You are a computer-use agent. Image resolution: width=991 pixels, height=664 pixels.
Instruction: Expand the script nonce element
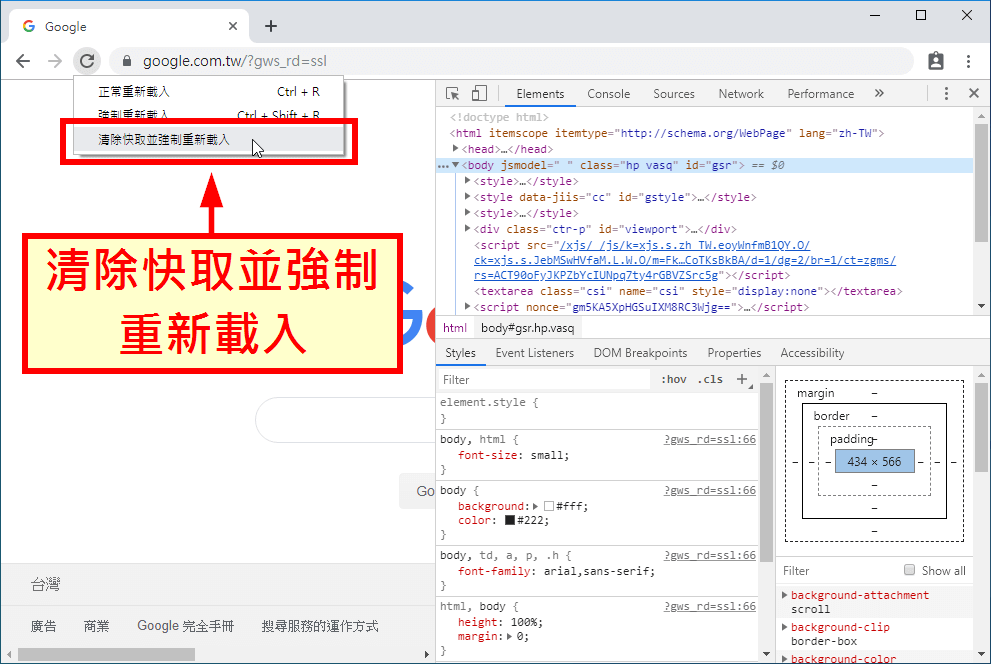(467, 306)
